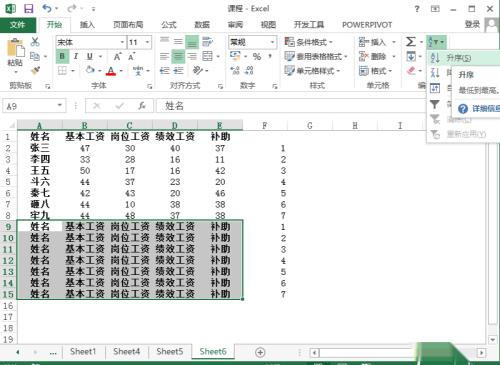
Task: Open the font size dropdown
Action: click(x=147, y=42)
